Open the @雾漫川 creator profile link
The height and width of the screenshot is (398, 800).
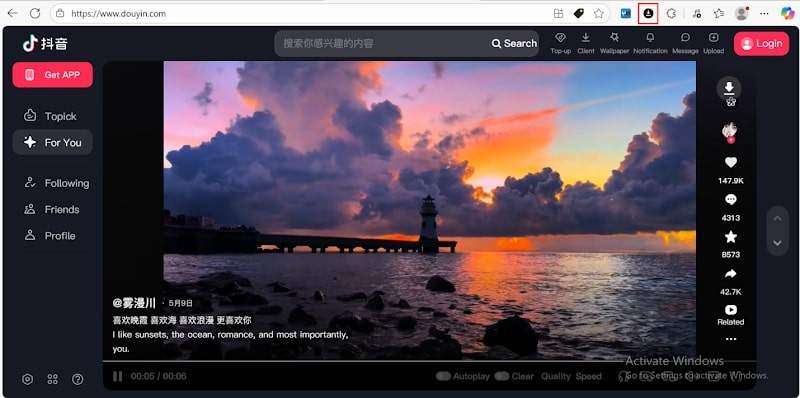[x=134, y=303]
